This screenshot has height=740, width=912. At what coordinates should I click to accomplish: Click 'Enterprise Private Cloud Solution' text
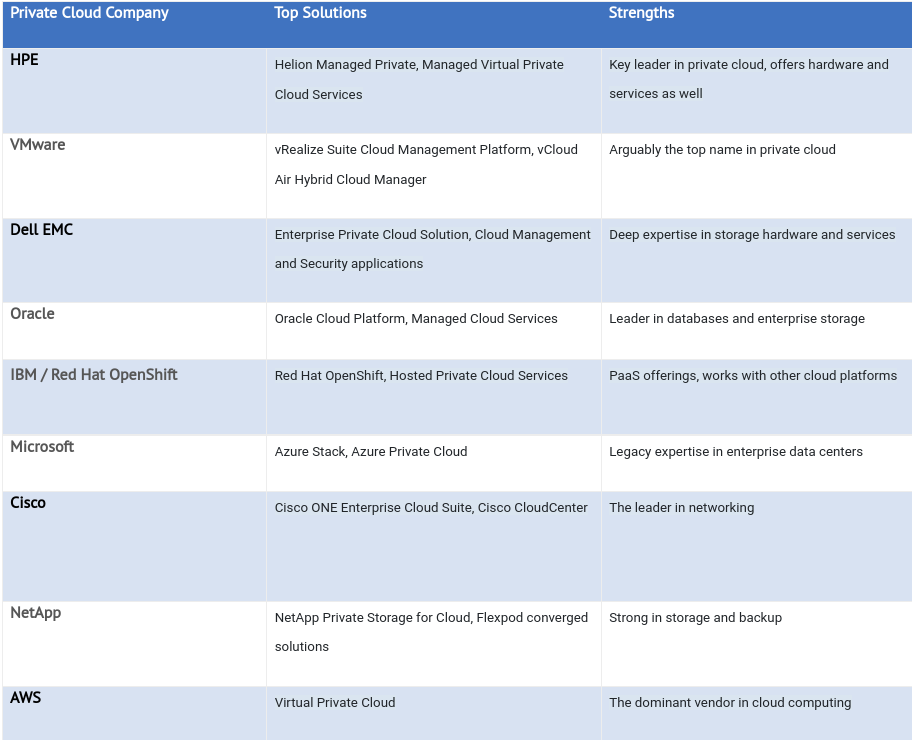[372, 234]
